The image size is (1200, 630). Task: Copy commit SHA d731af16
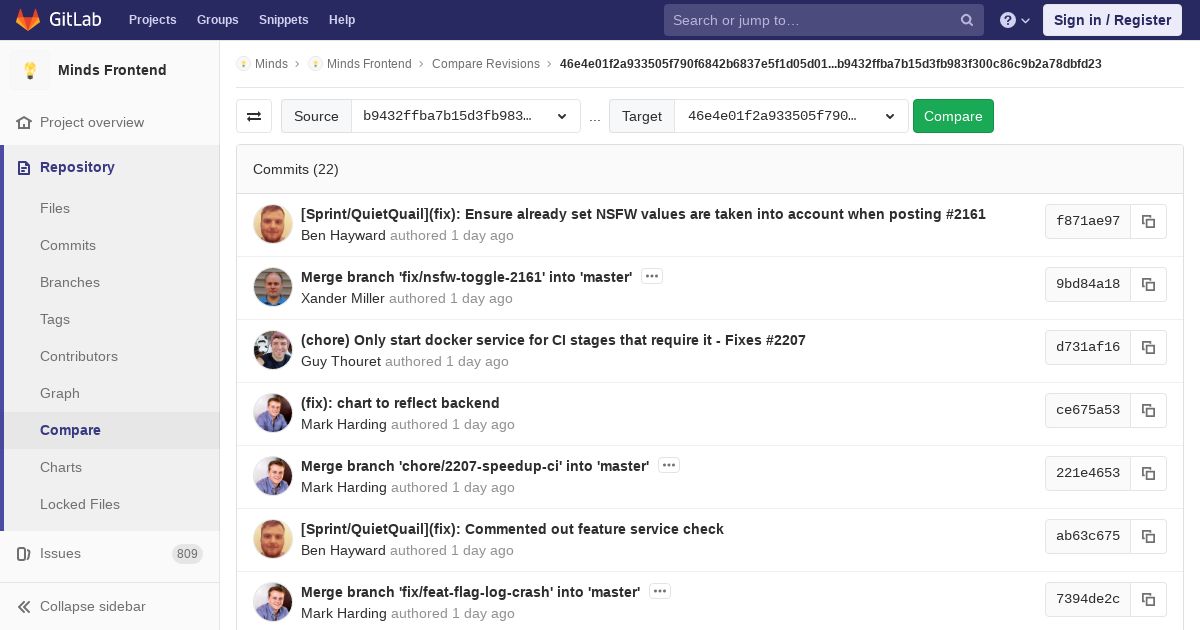pos(1148,347)
